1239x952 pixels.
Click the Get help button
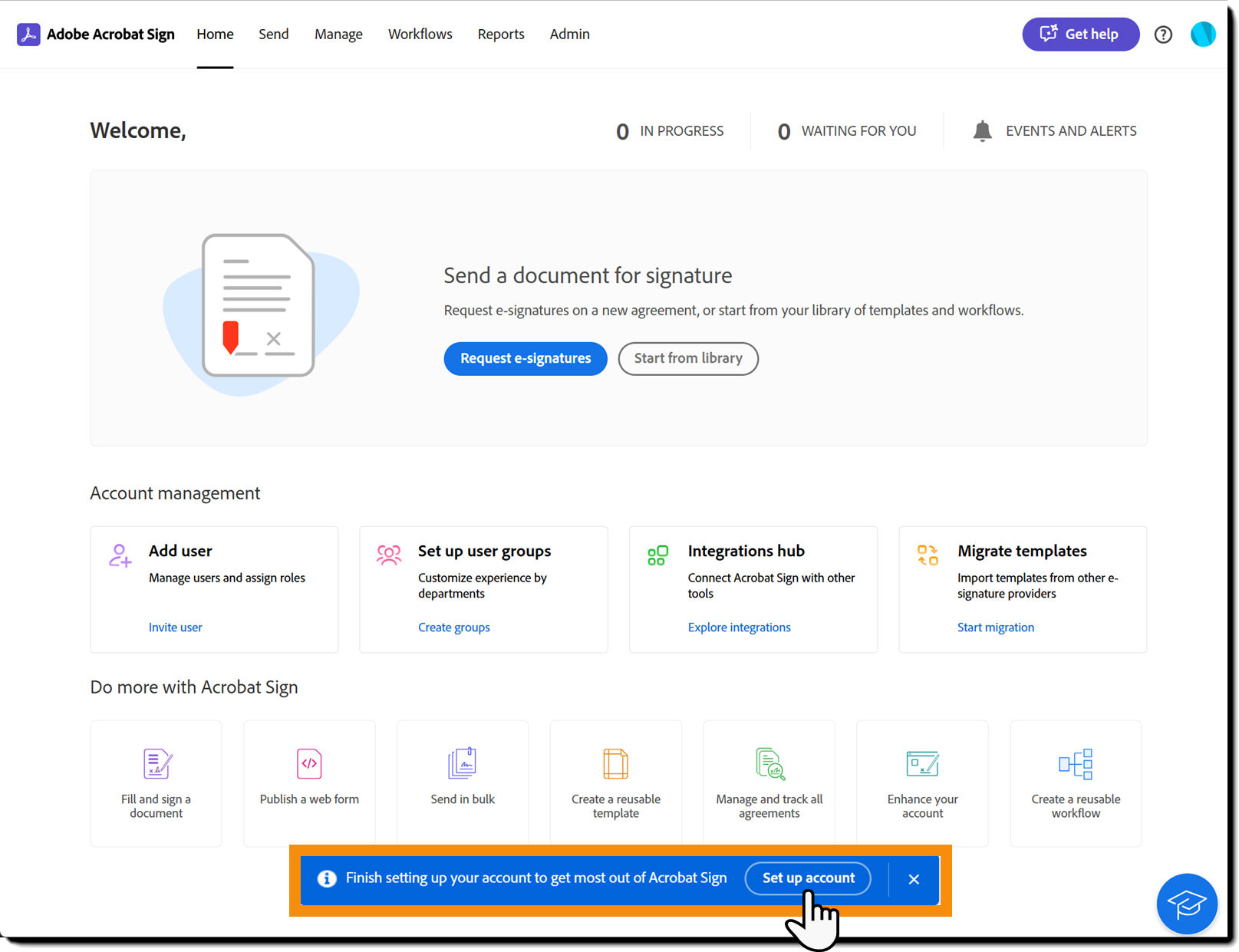click(1081, 35)
